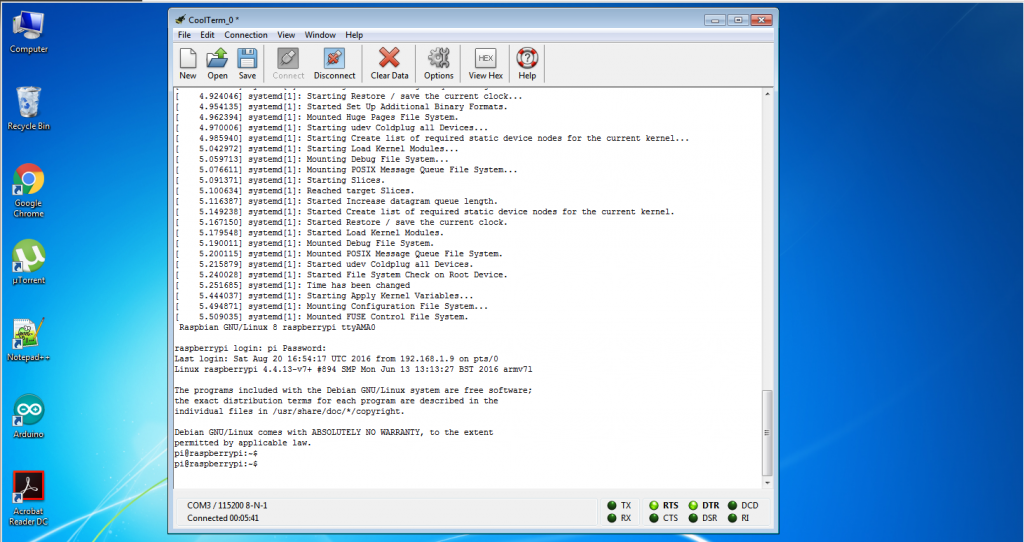Open the Connection menu

(x=245, y=35)
